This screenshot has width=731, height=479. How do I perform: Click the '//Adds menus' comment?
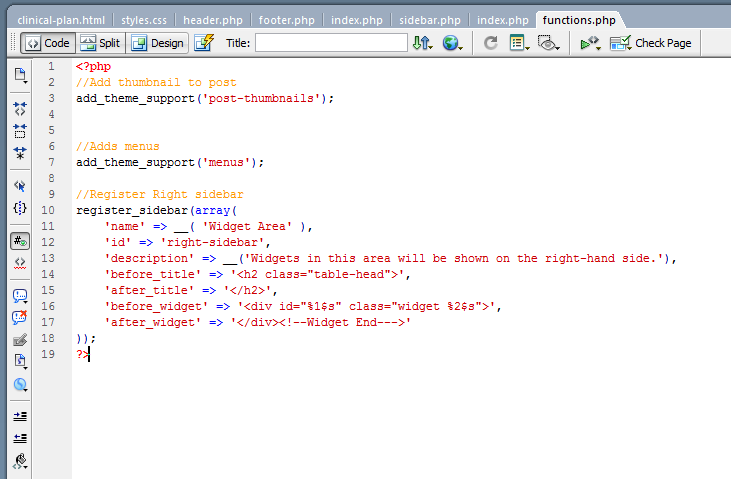click(117, 146)
